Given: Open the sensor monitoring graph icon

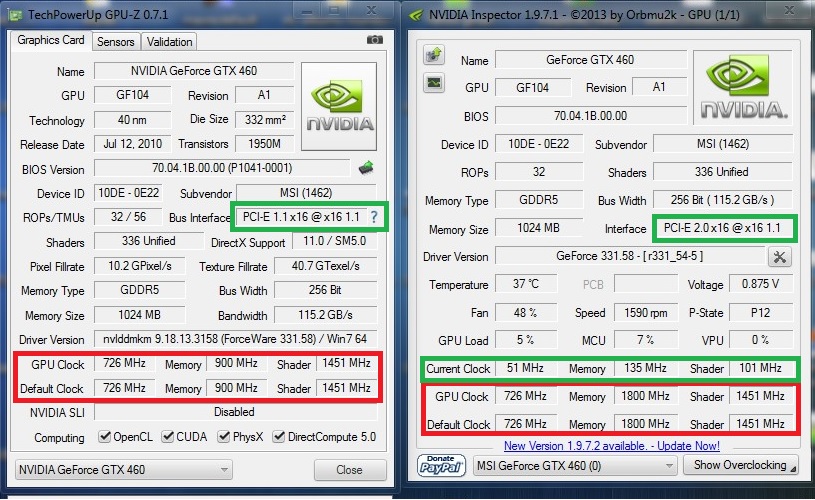Looking at the screenshot, I should pos(434,82).
